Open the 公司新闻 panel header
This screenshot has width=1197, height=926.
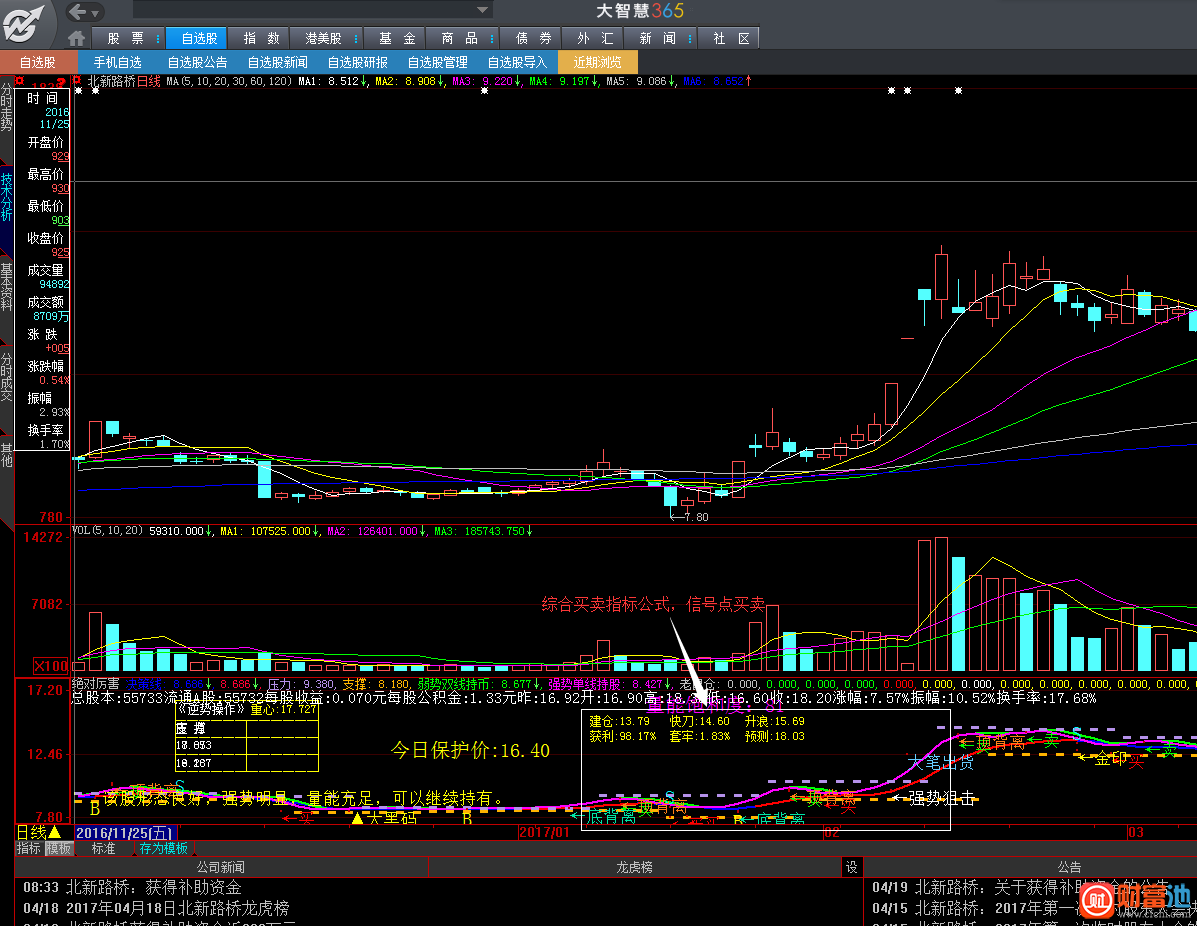[x=221, y=867]
